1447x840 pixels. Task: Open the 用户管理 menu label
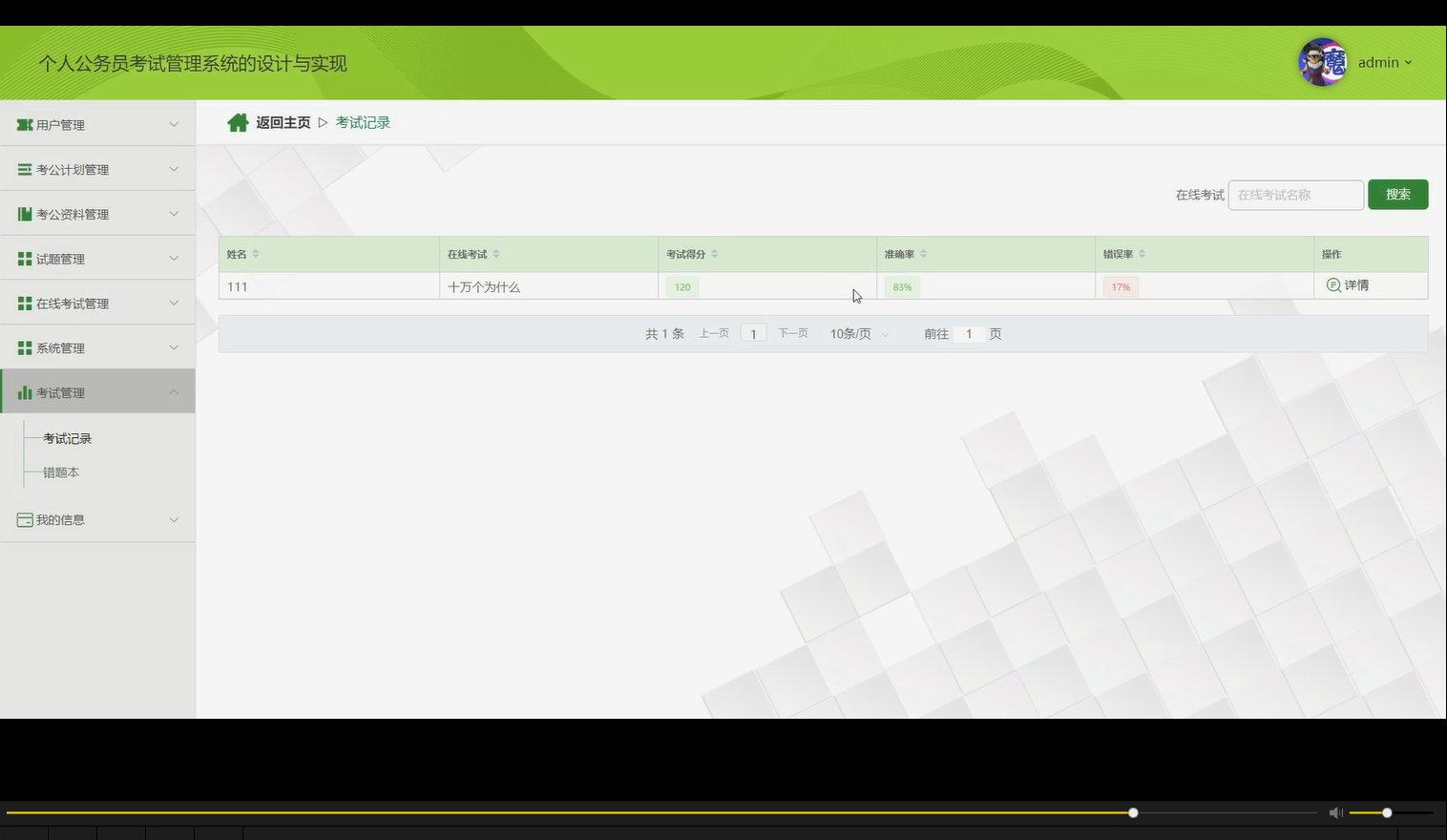[60, 125]
